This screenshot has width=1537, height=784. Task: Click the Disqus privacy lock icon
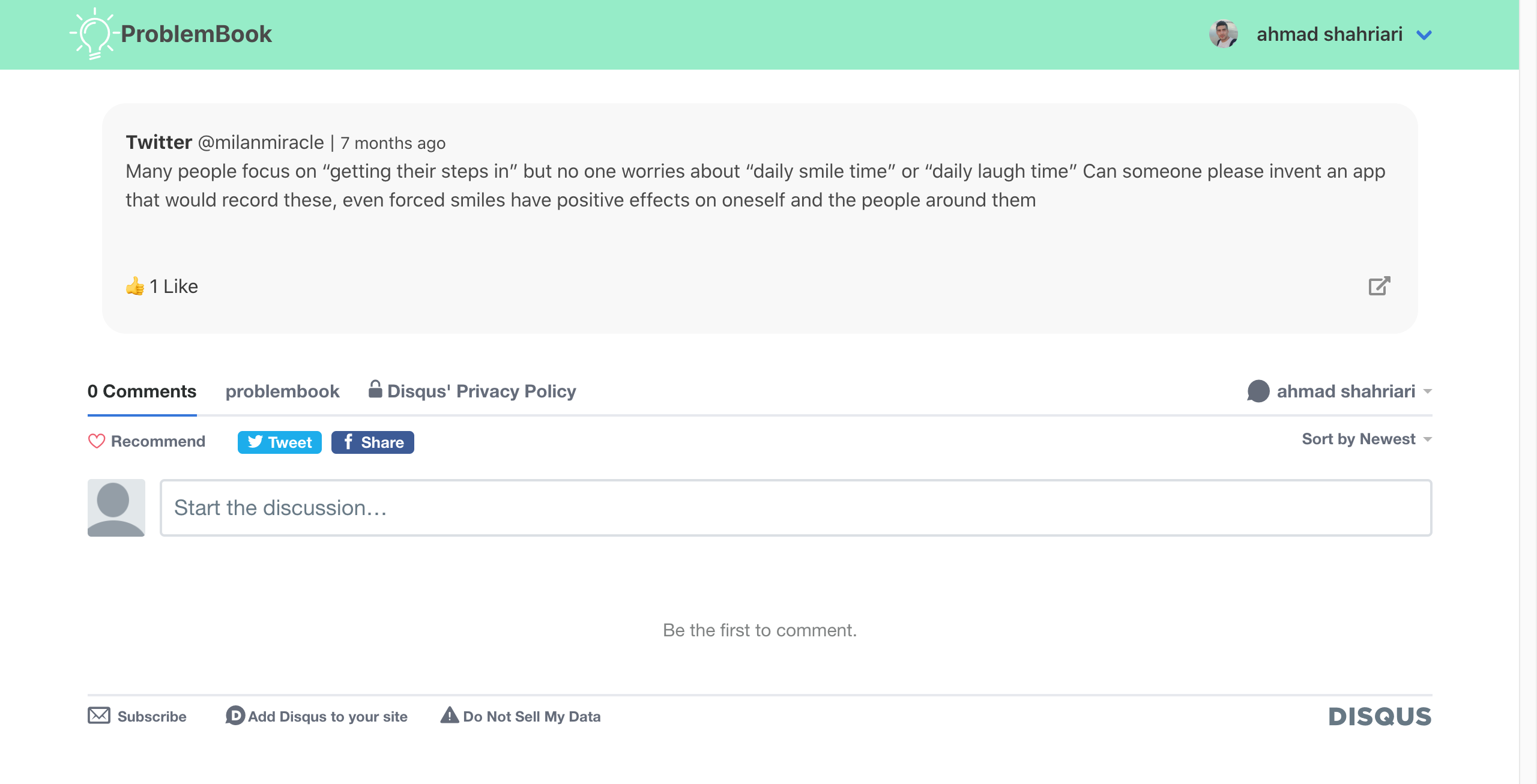375,390
